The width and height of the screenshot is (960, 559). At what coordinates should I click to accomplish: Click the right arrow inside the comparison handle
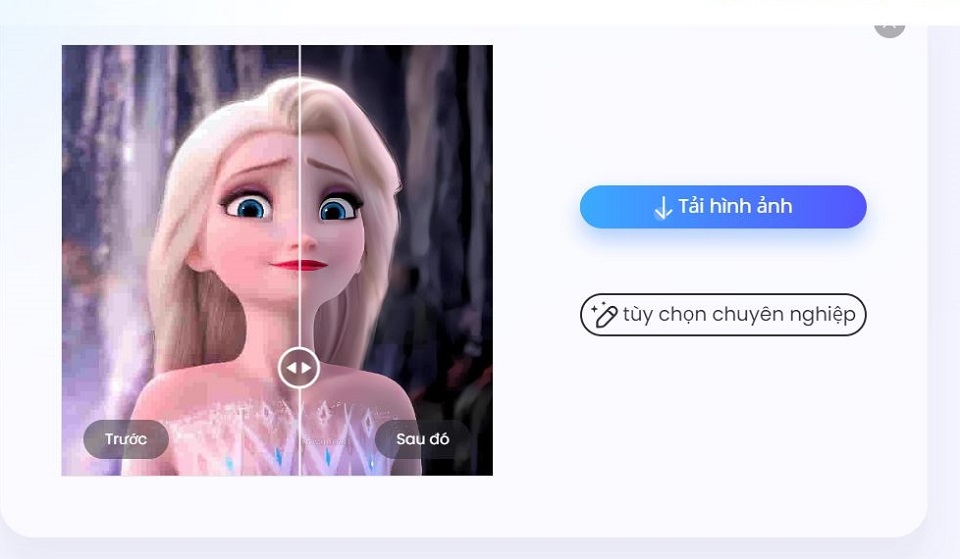coord(306,368)
